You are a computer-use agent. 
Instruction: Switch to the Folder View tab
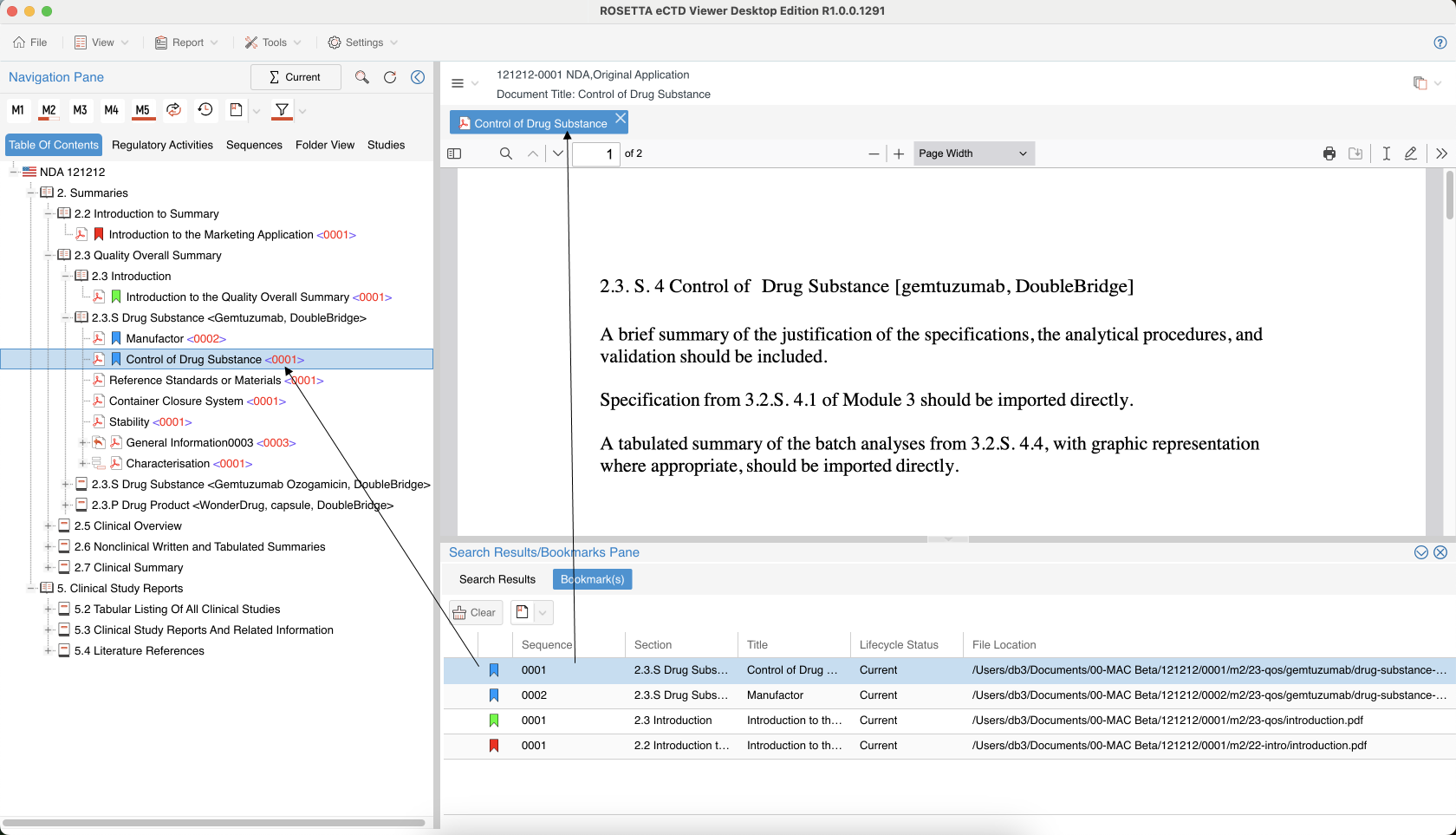coord(324,145)
